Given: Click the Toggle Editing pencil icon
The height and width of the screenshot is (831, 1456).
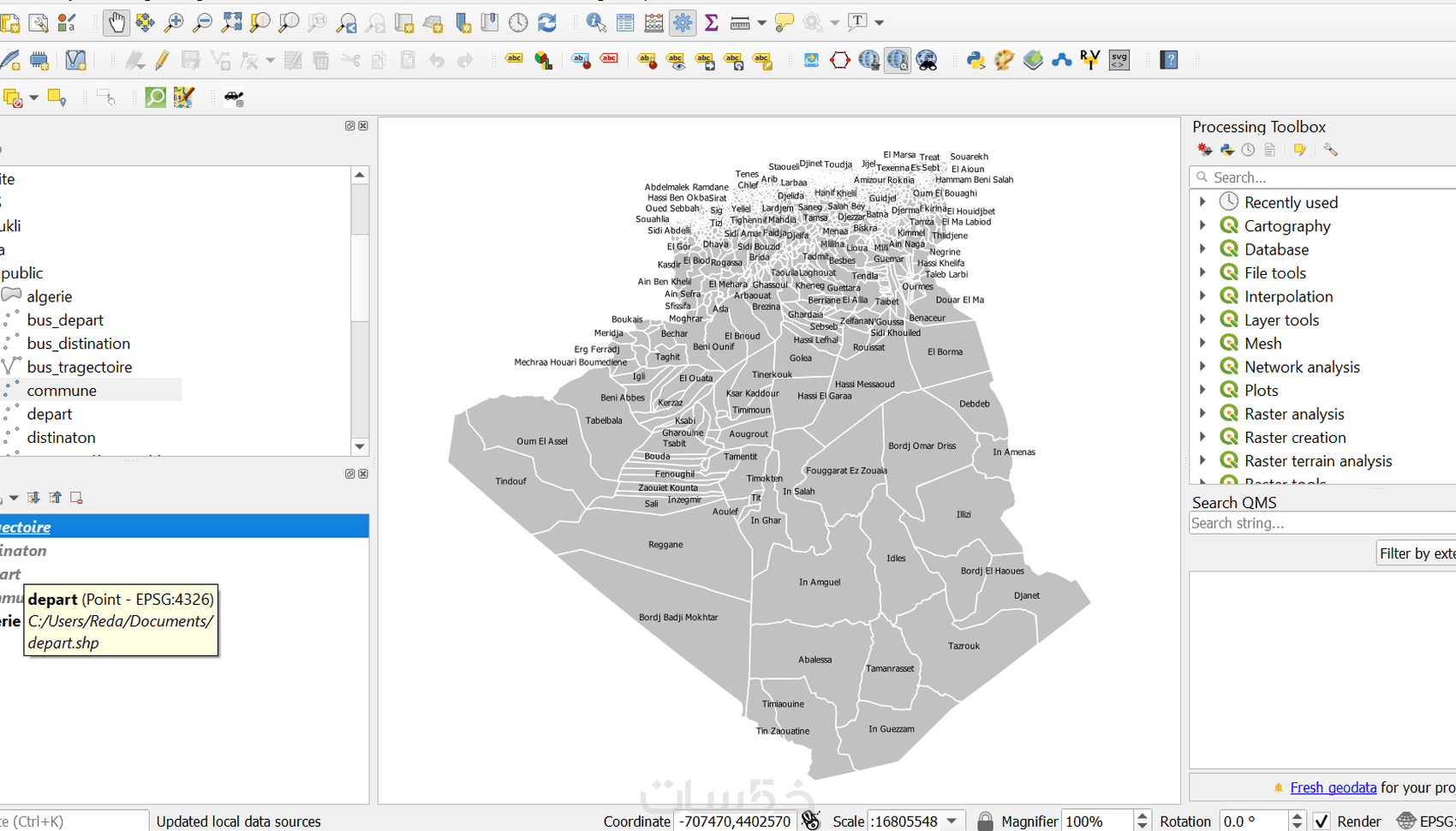Looking at the screenshot, I should point(162,60).
